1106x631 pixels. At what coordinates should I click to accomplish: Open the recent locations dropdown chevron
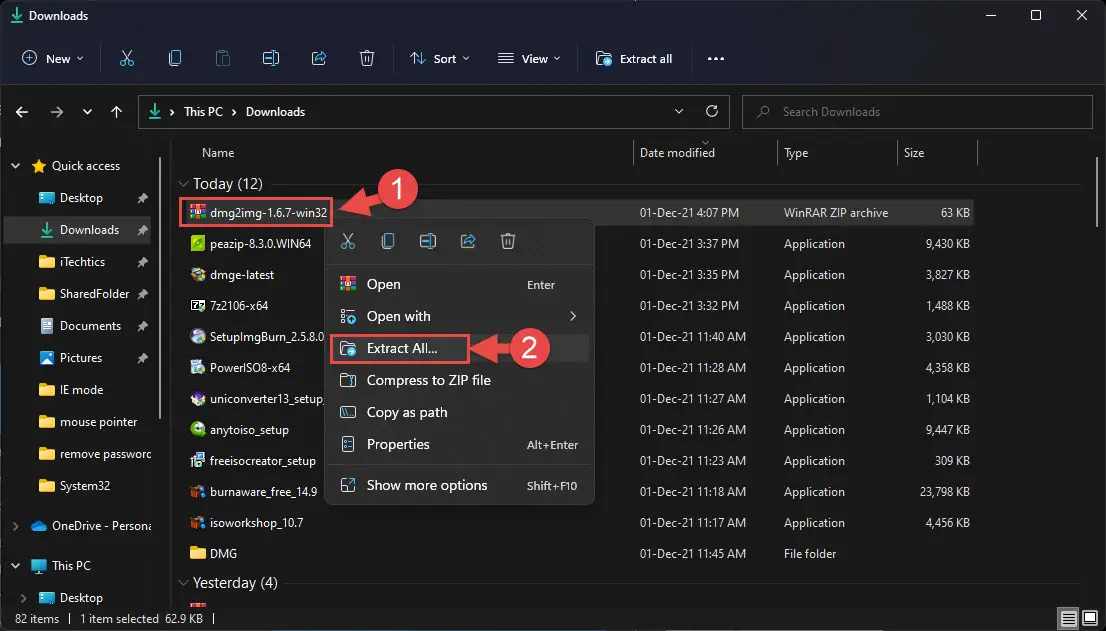tap(87, 112)
